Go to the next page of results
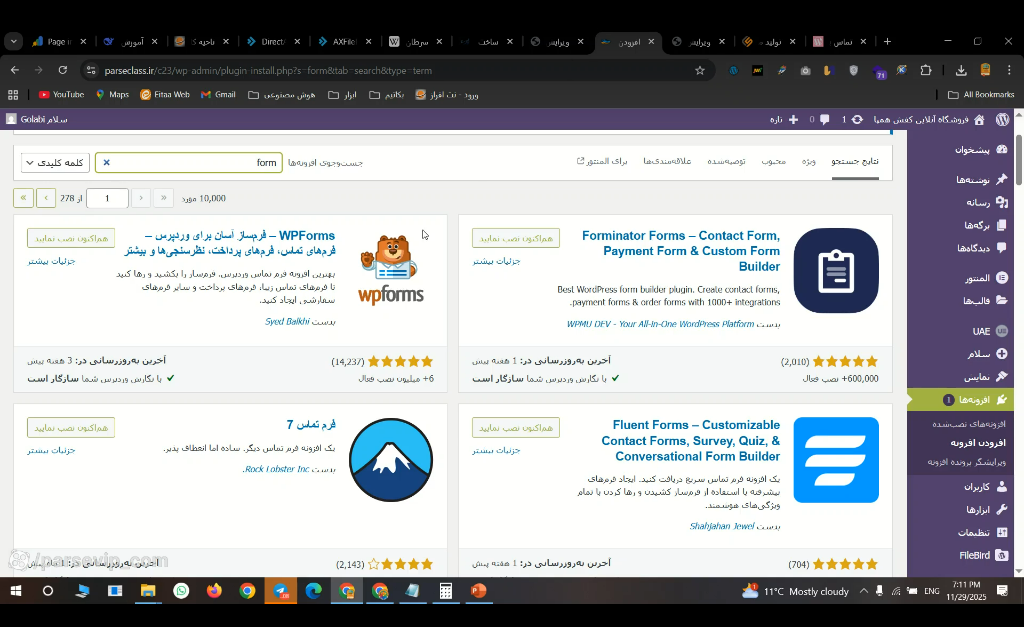This screenshot has width=1024, height=627. pyautogui.click(x=46, y=198)
